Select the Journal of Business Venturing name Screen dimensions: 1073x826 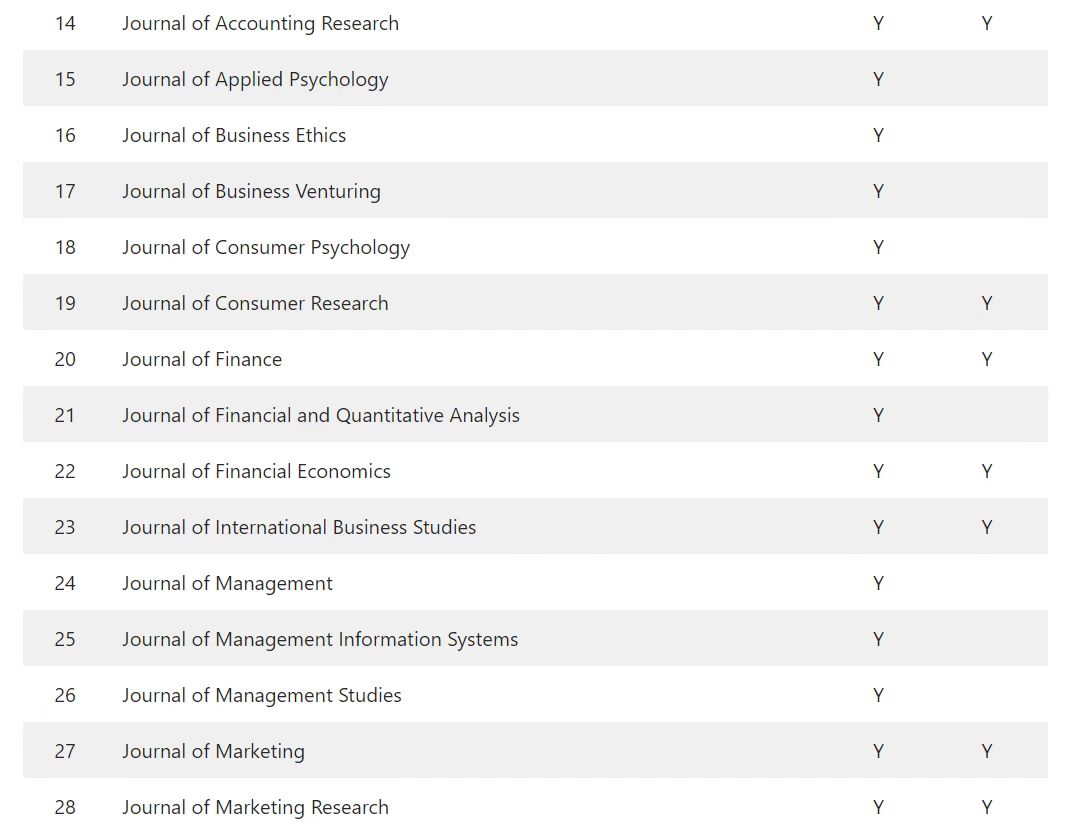pos(251,191)
